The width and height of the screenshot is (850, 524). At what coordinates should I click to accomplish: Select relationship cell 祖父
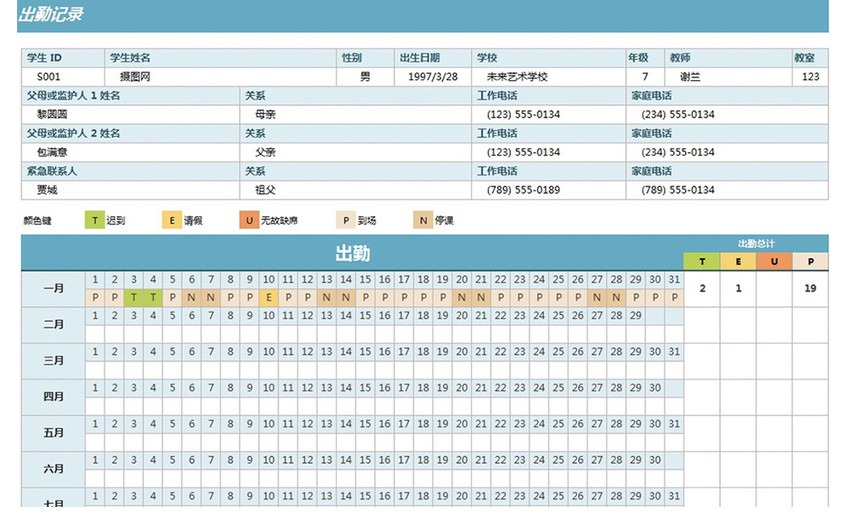click(356, 190)
